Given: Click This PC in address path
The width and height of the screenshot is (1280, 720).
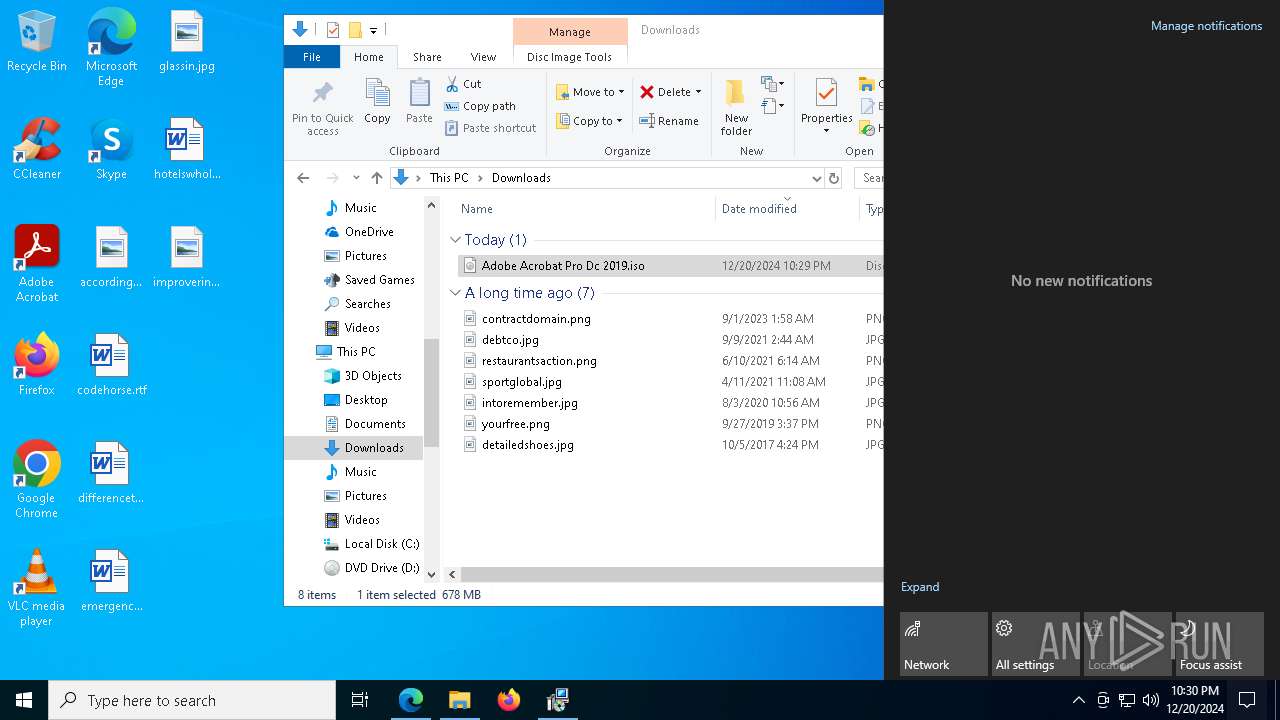Looking at the screenshot, I should (449, 178).
